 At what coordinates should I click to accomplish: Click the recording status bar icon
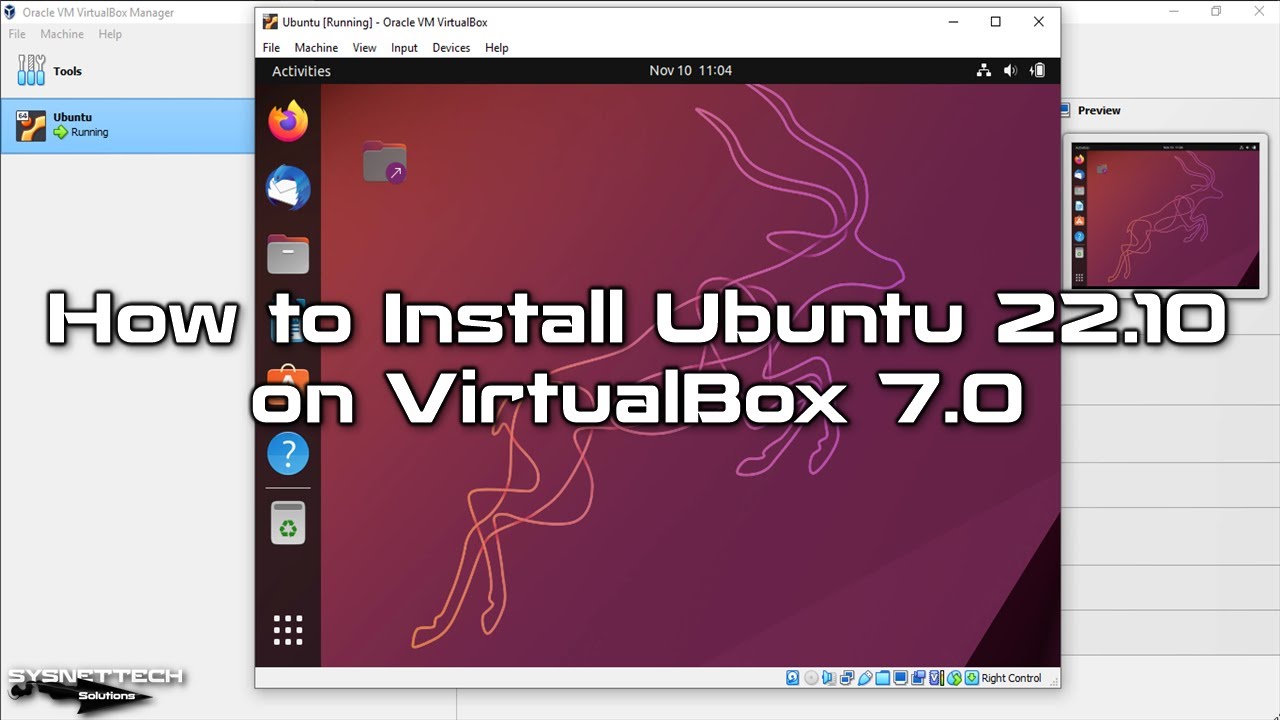(x=918, y=678)
